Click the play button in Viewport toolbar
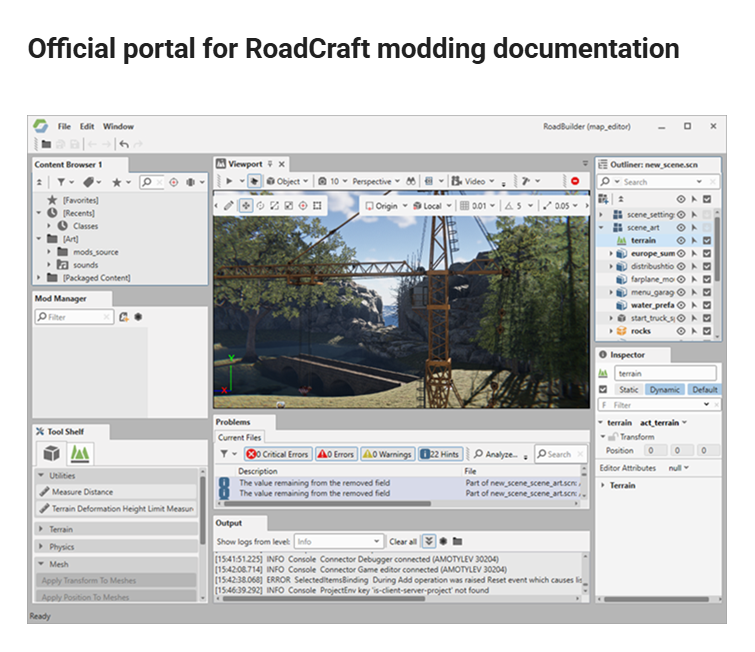Image resolution: width=755 pixels, height=652 pixels. point(230,181)
